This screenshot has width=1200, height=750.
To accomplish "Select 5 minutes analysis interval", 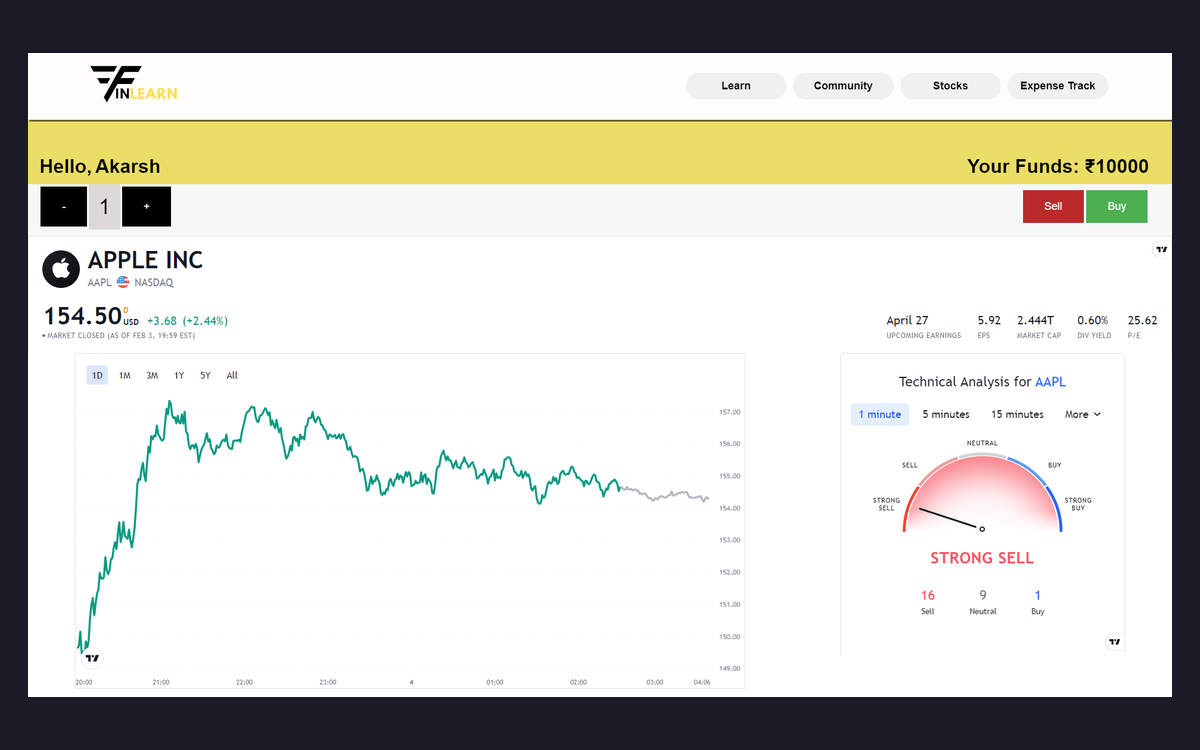I will pyautogui.click(x=946, y=414).
